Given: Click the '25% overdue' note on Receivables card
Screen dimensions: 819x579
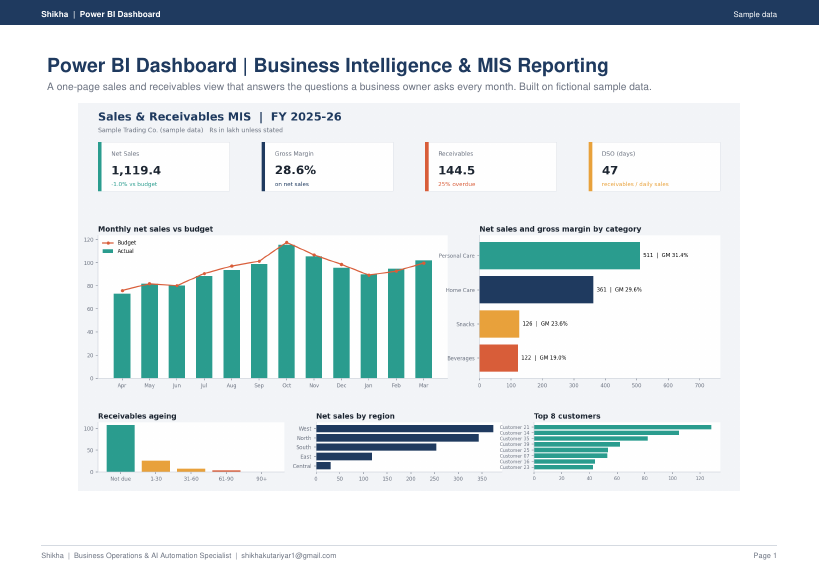Looking at the screenshot, I should point(457,184).
